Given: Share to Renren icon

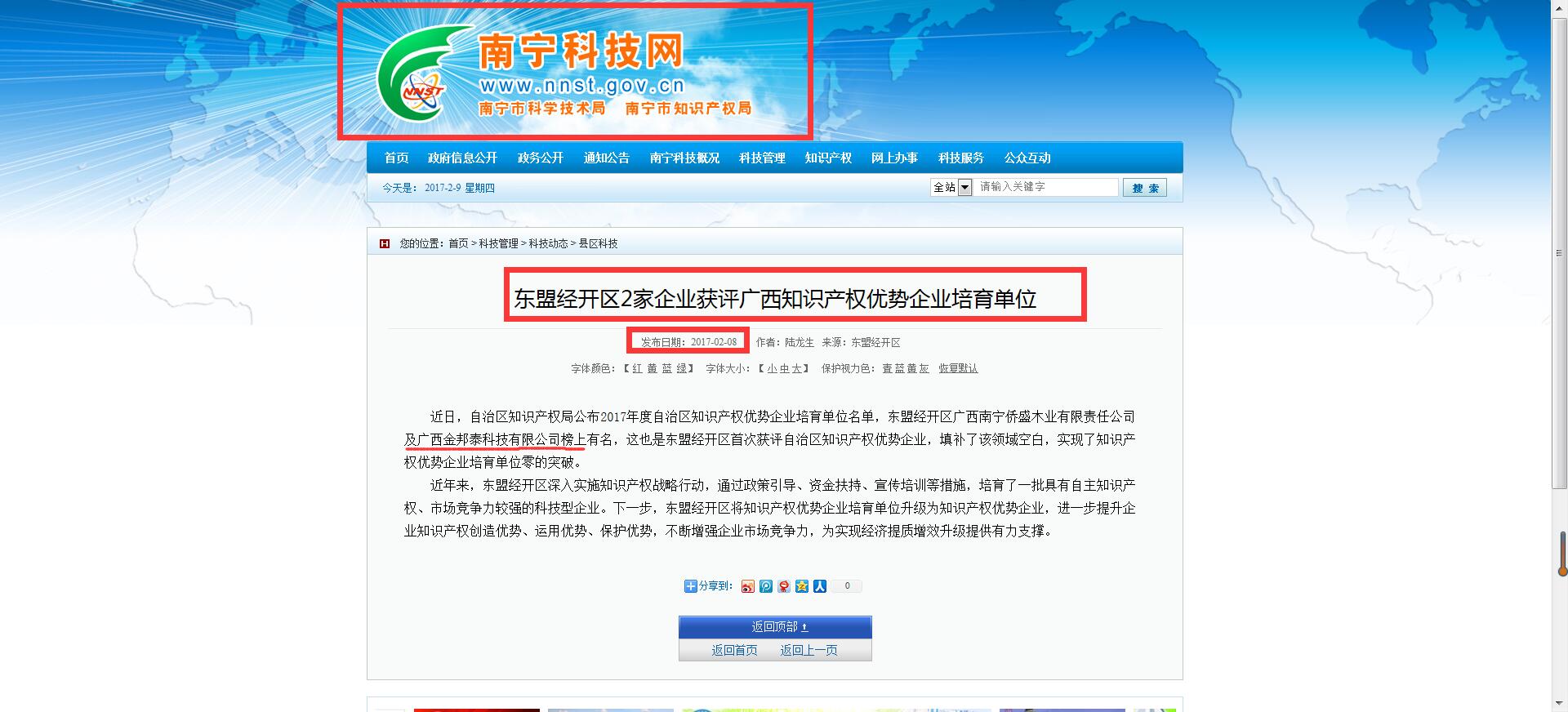Looking at the screenshot, I should [820, 586].
